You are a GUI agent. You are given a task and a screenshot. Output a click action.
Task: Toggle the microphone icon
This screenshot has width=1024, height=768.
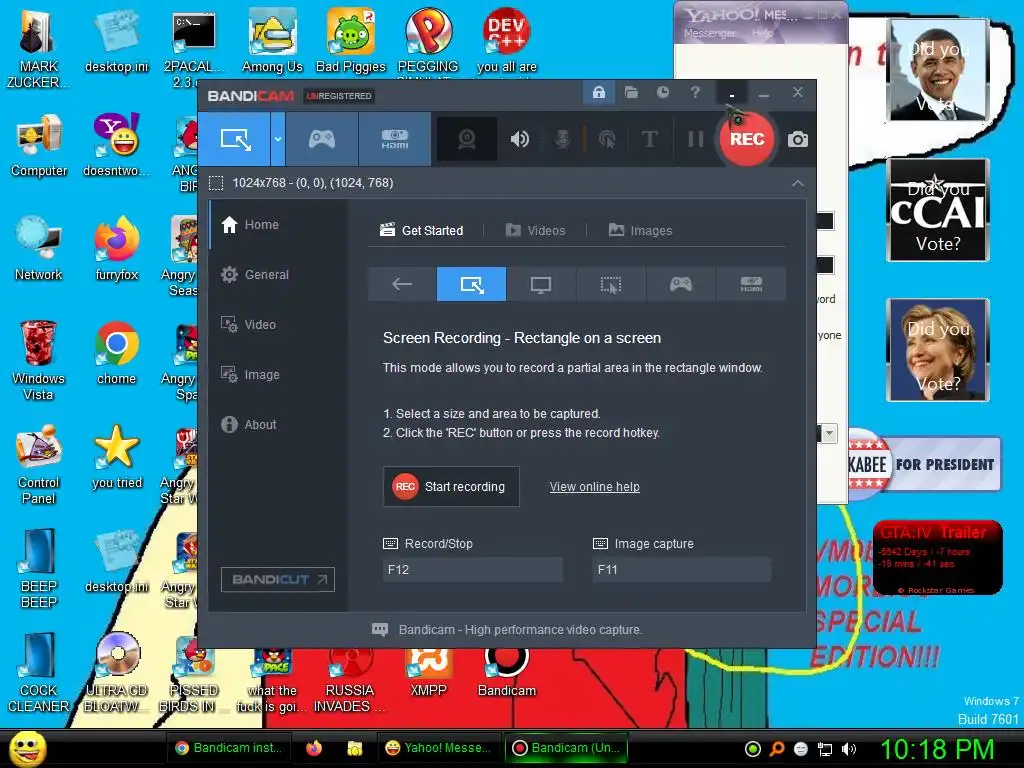[562, 138]
